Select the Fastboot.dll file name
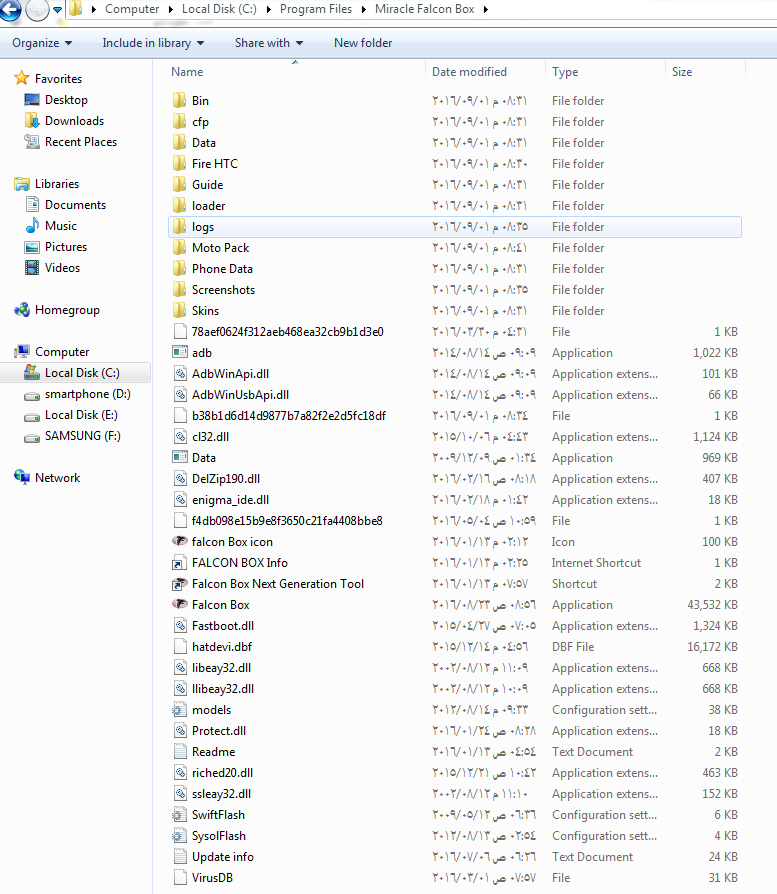The height and width of the screenshot is (894, 777). click(223, 625)
